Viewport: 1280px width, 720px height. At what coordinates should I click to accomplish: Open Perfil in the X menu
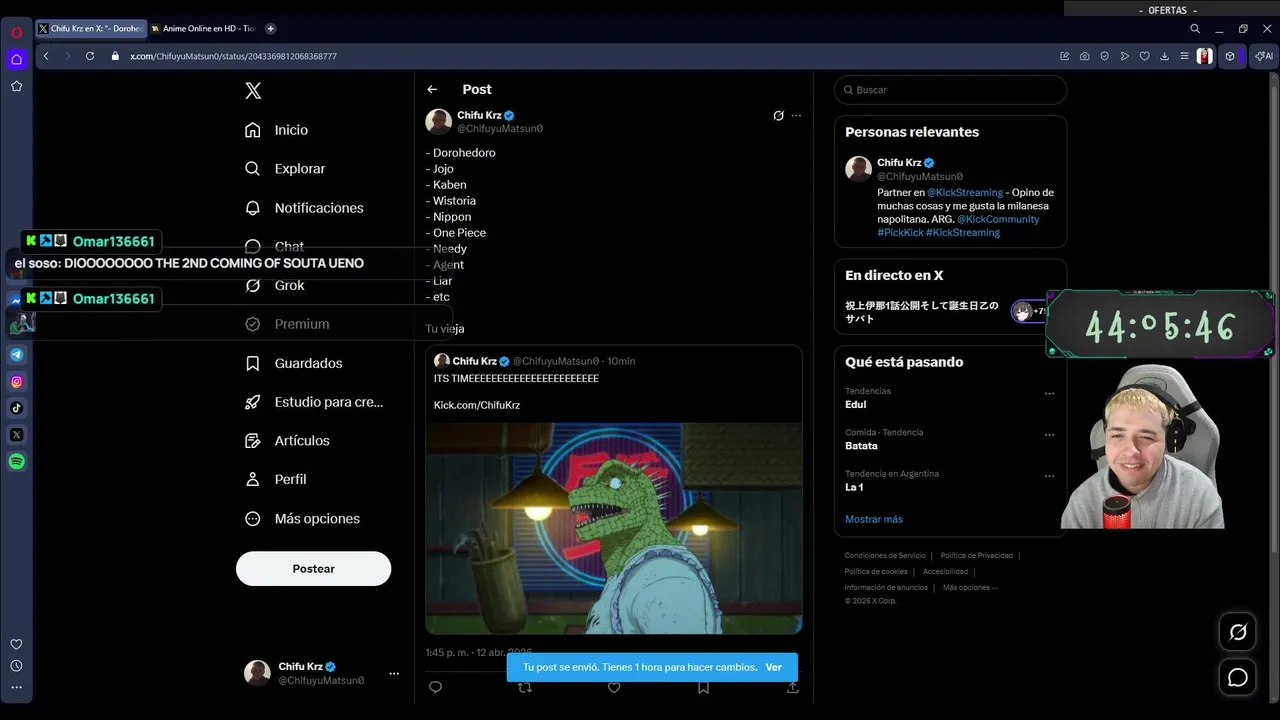tap(277, 480)
